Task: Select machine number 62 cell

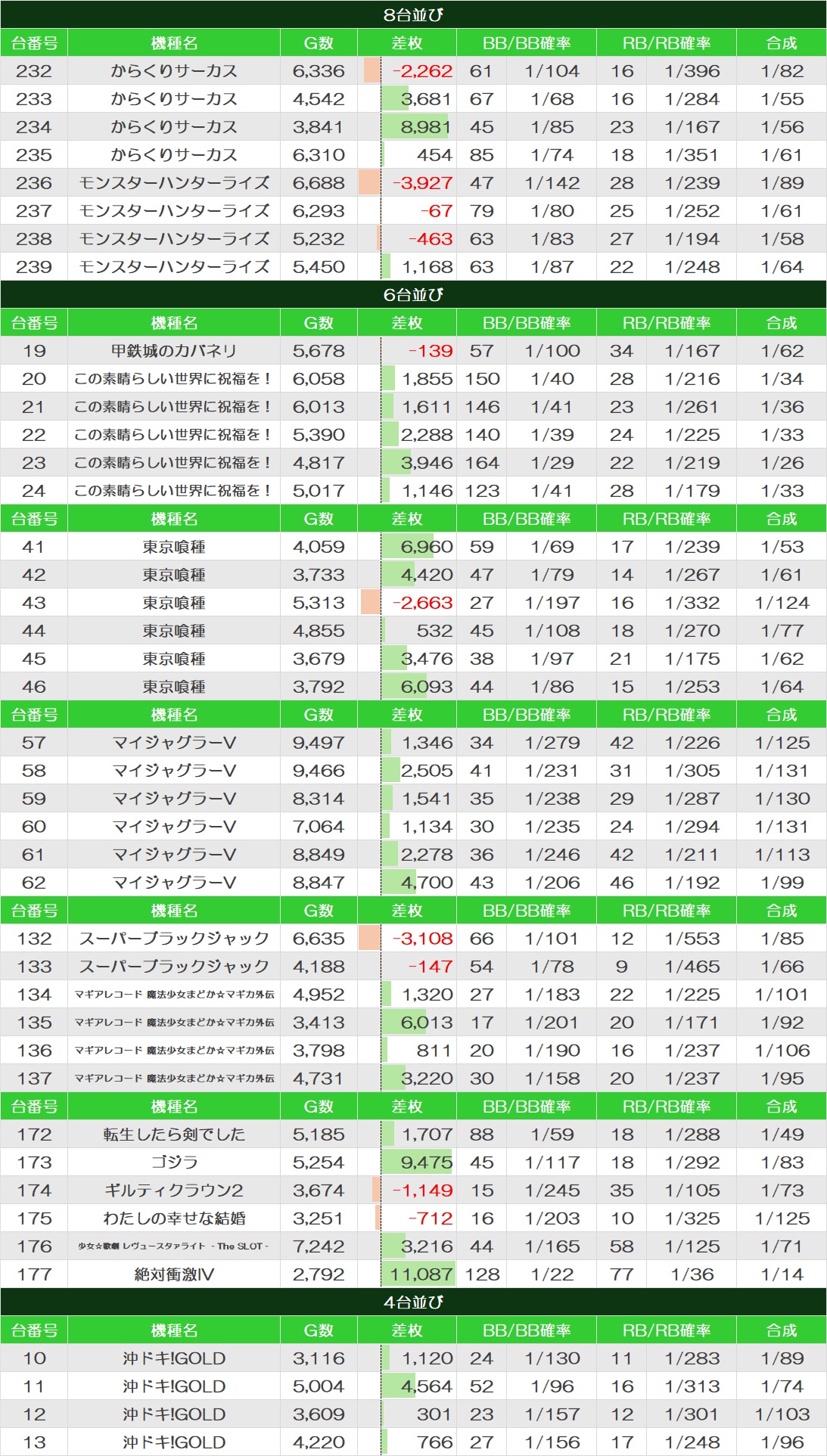Action: pyautogui.click(x=34, y=883)
